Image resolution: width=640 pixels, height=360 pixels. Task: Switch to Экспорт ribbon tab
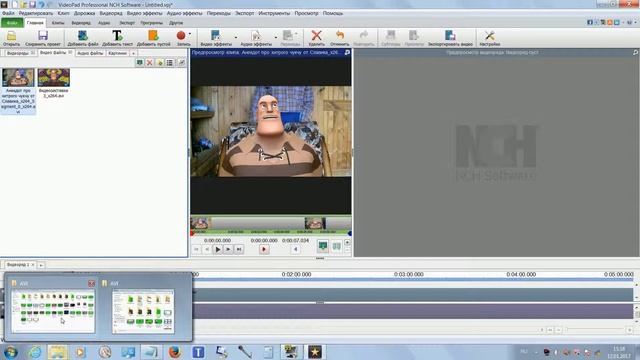point(127,23)
